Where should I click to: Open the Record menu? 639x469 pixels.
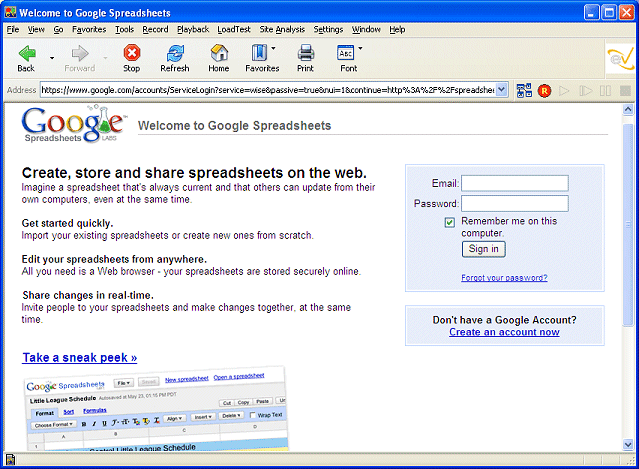pyautogui.click(x=155, y=29)
